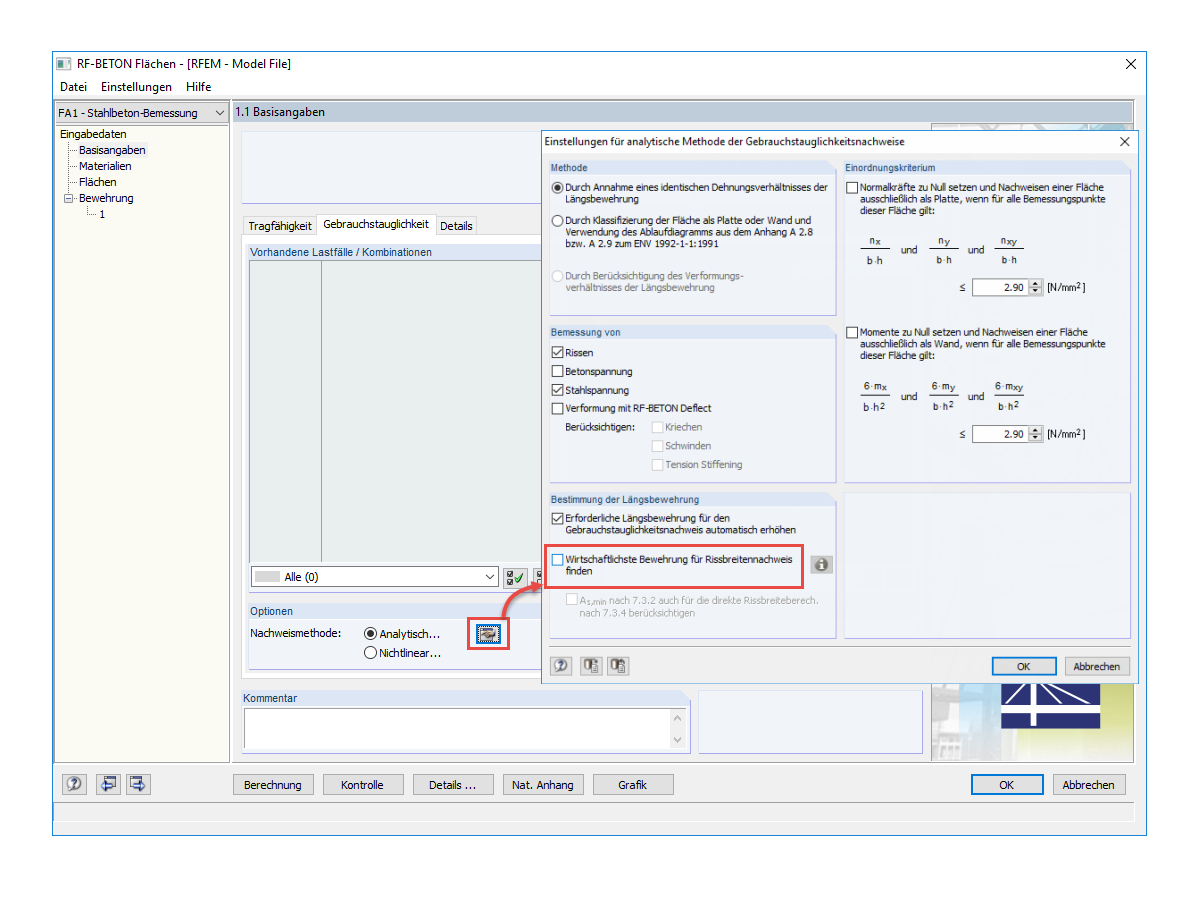Close the RF-BETON Flächen main window

1131,64
